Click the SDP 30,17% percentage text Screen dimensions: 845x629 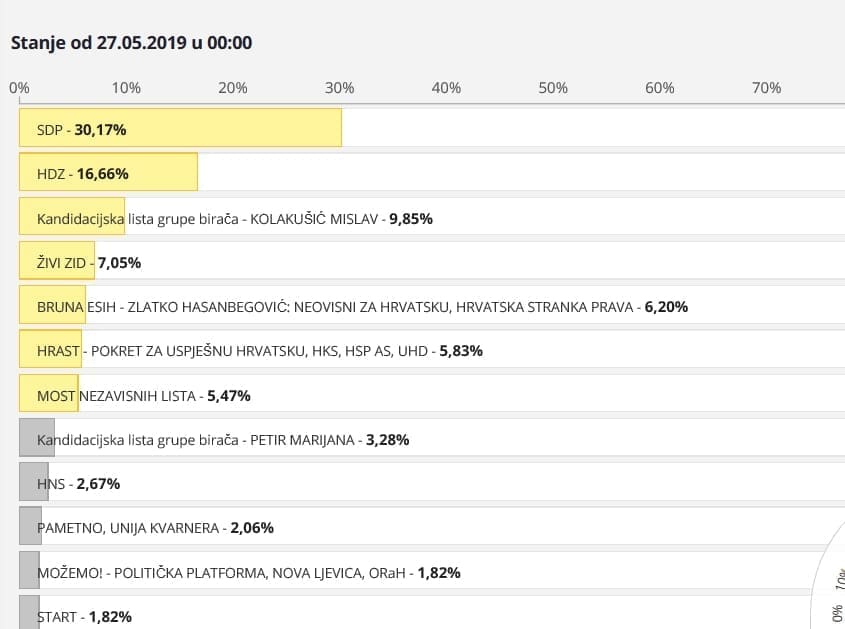(100, 129)
